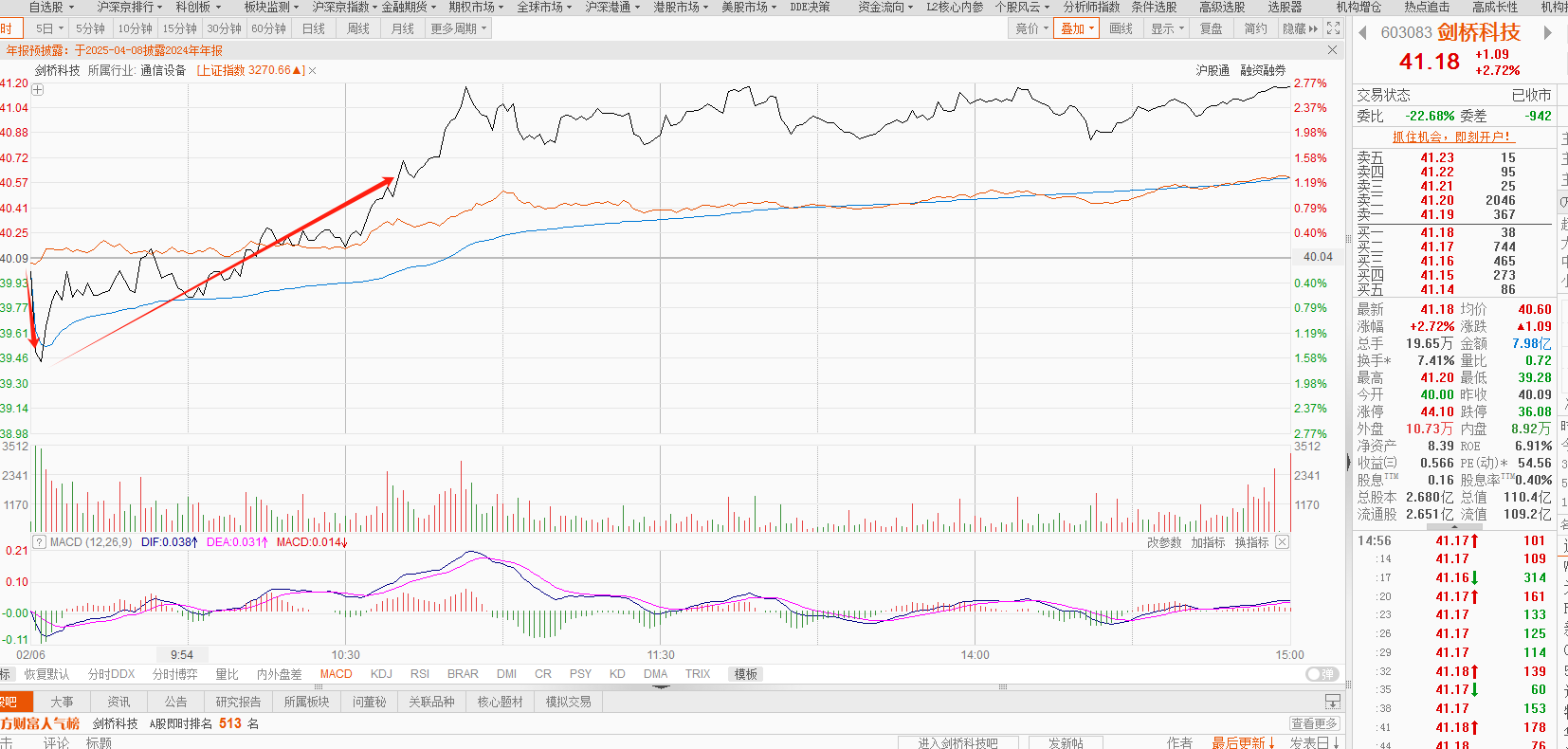Click 加指标 to add indicator
Viewport: 1568px width, 749px height.
(1208, 542)
